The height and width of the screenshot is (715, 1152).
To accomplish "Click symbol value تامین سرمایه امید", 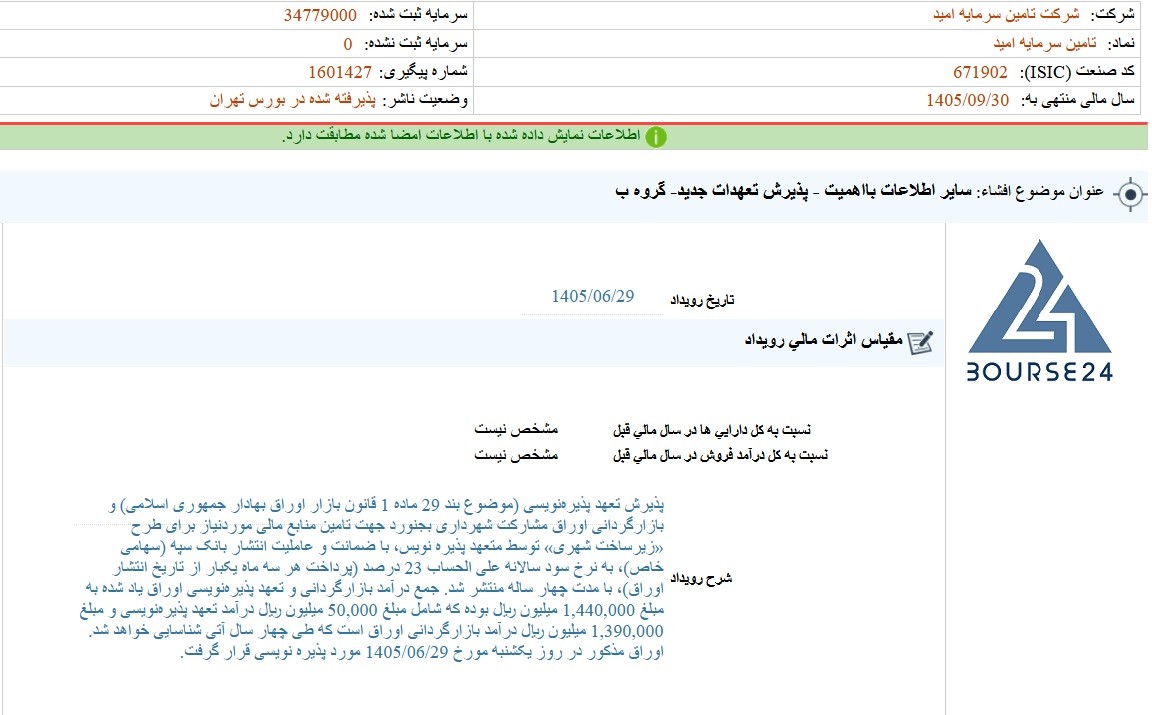I will pos(1045,43).
